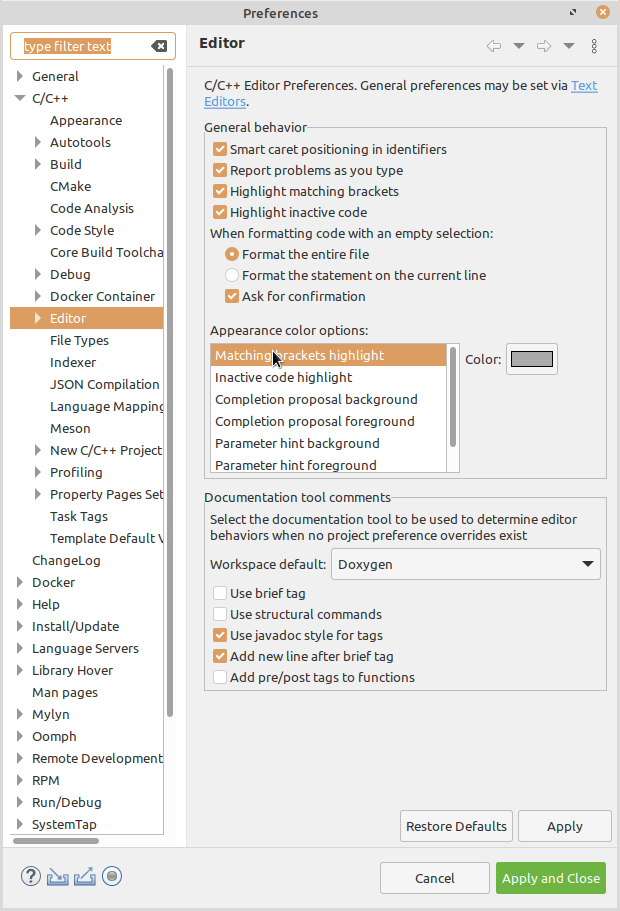Clear the filter text field icon
620x911 pixels.
[159, 46]
